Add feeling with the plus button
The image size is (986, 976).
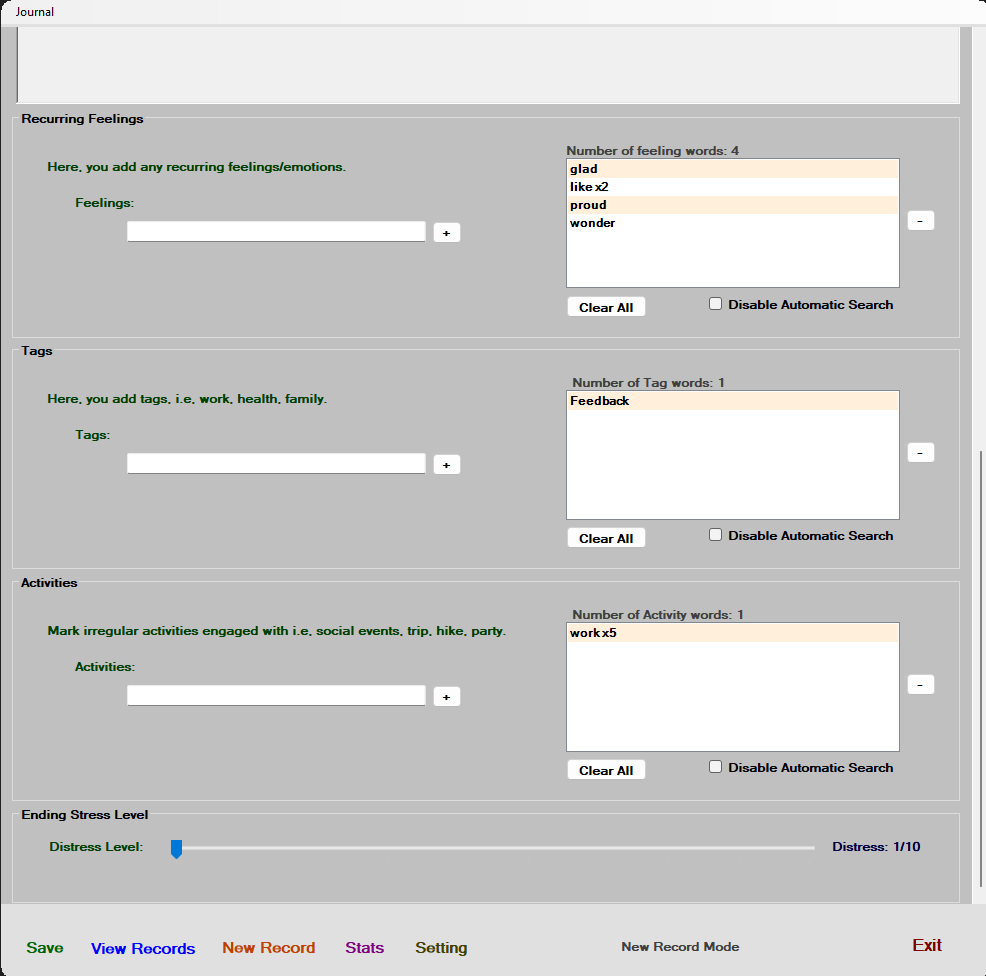[446, 233]
